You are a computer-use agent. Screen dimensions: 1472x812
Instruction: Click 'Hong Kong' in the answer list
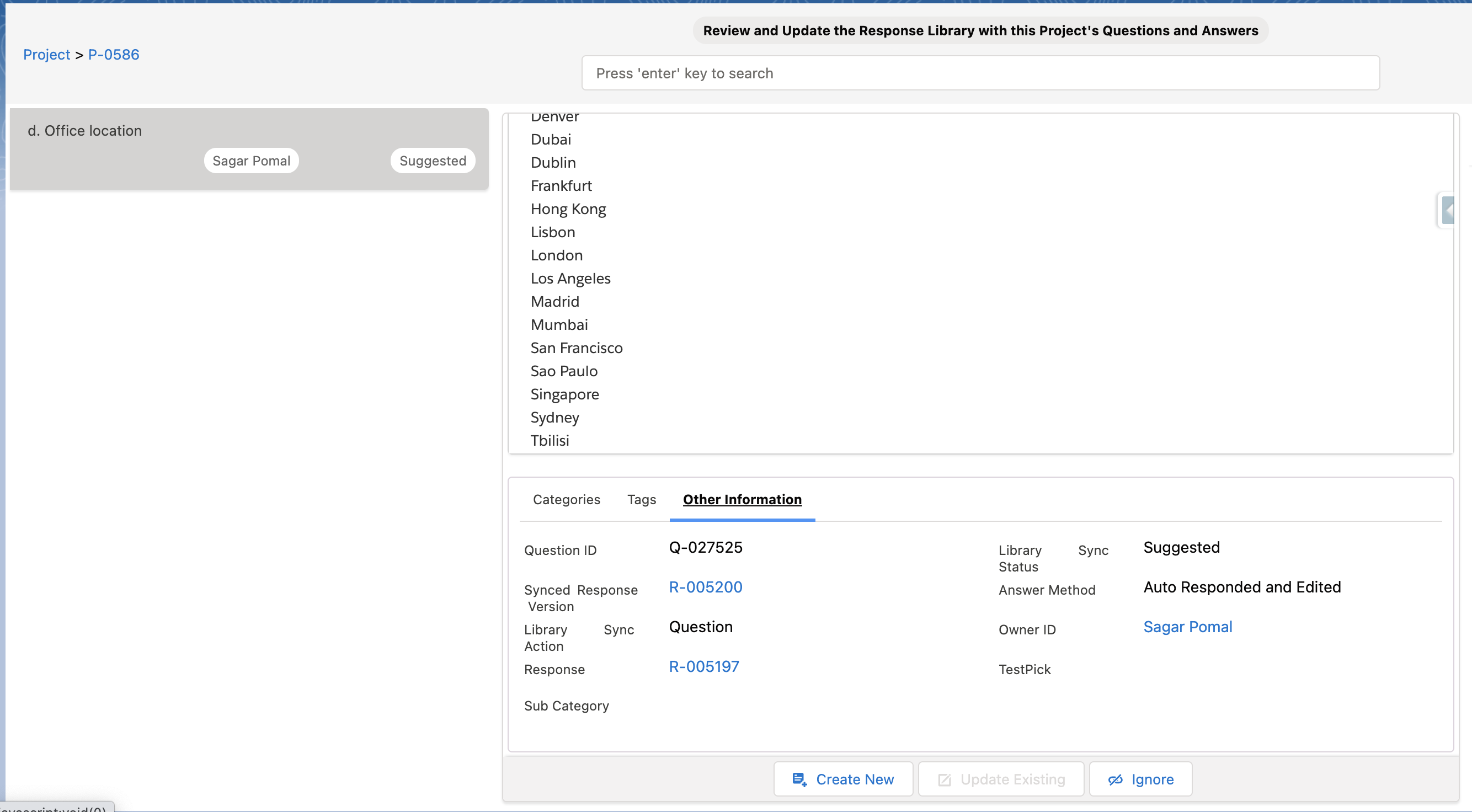tap(568, 209)
